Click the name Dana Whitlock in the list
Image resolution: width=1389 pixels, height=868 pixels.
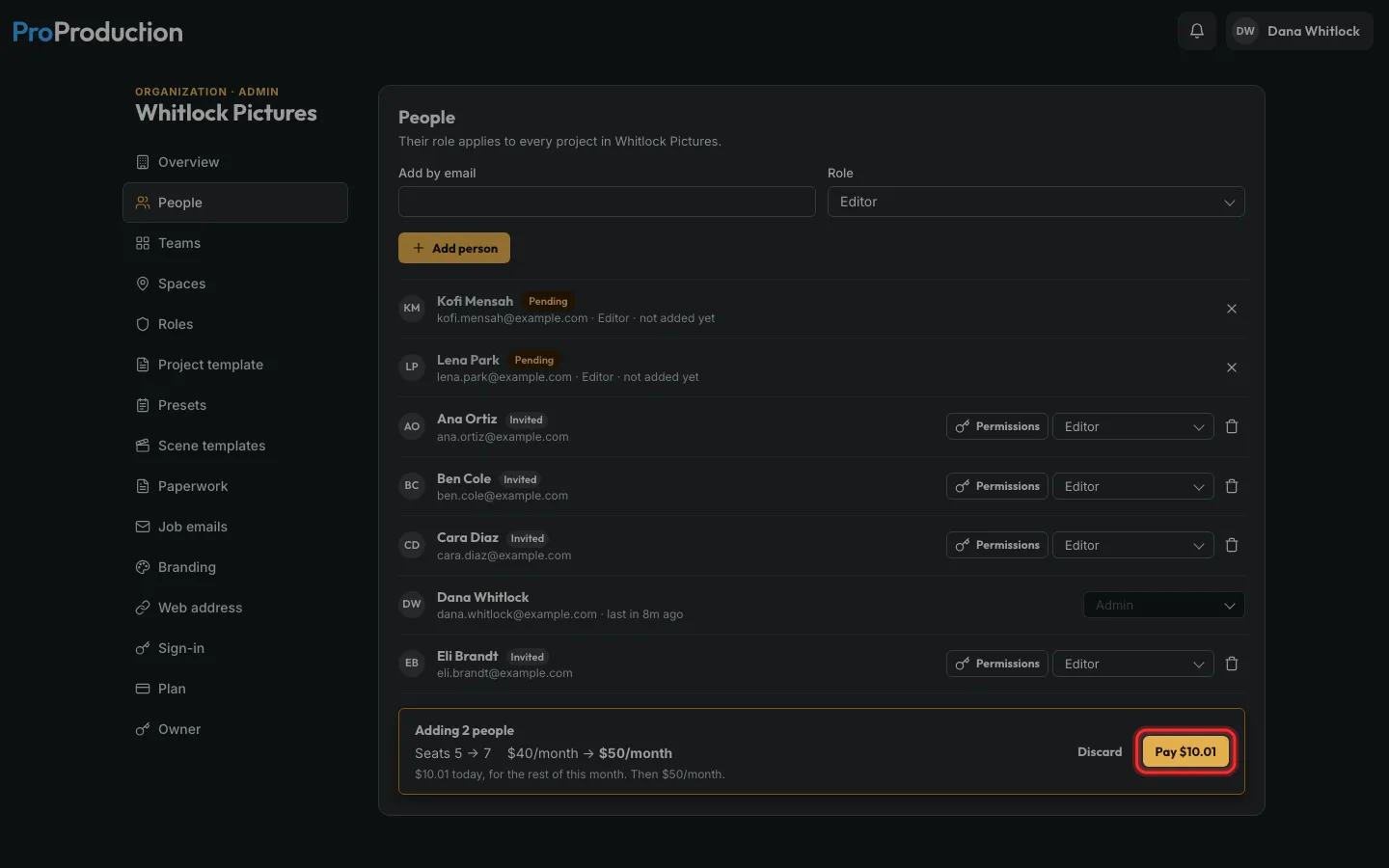coord(482,597)
